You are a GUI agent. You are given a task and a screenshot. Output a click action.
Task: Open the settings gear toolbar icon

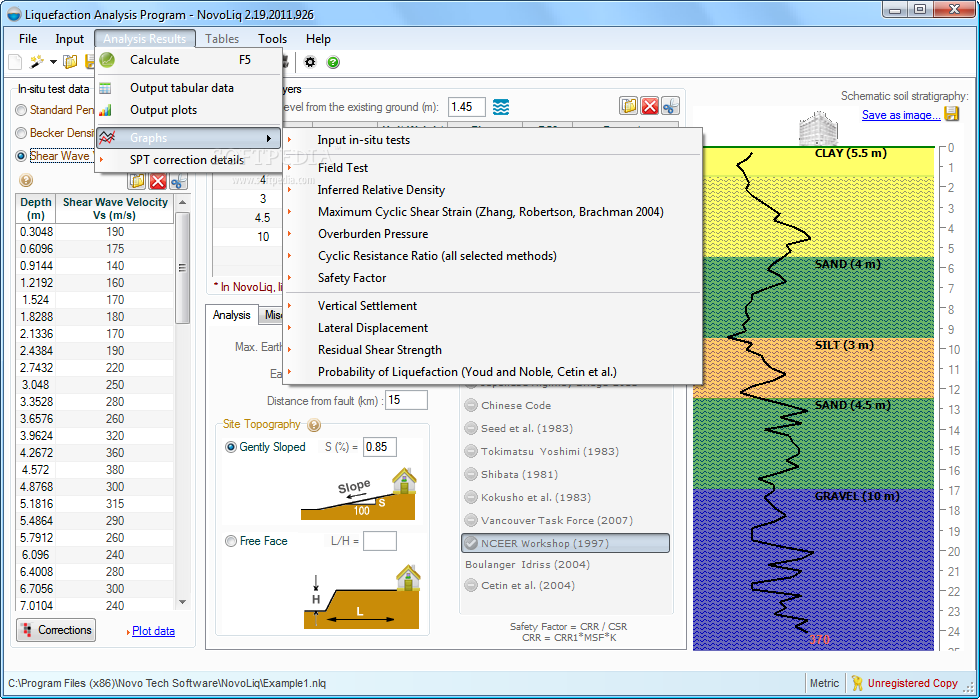[x=310, y=62]
